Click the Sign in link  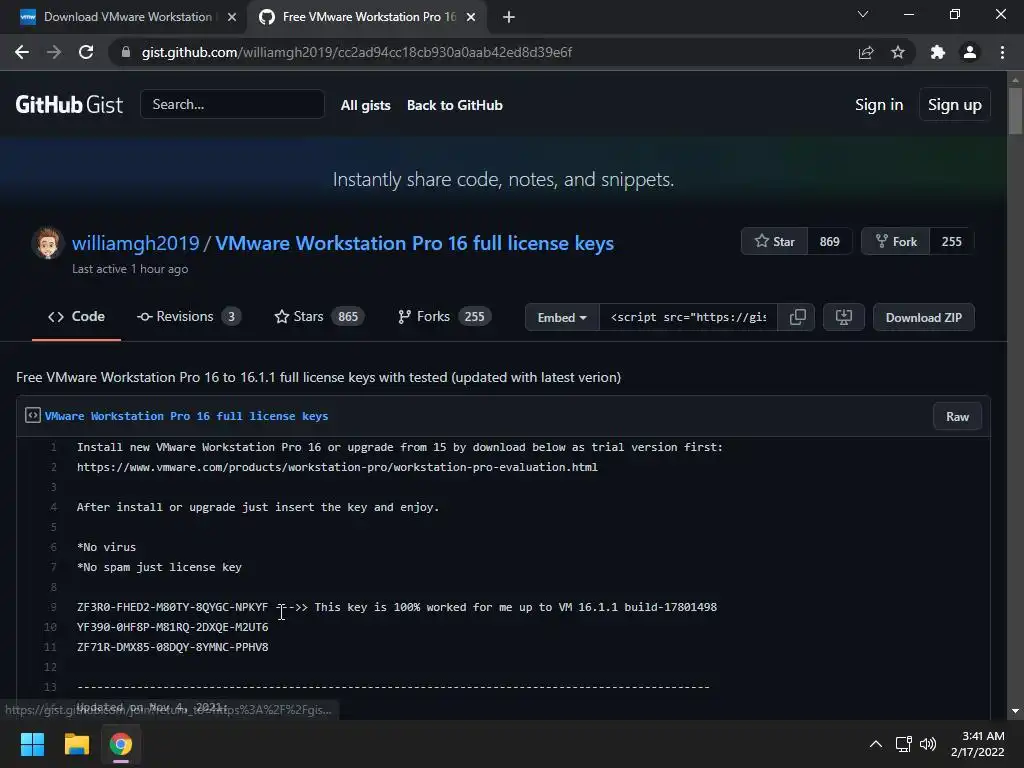[879, 104]
